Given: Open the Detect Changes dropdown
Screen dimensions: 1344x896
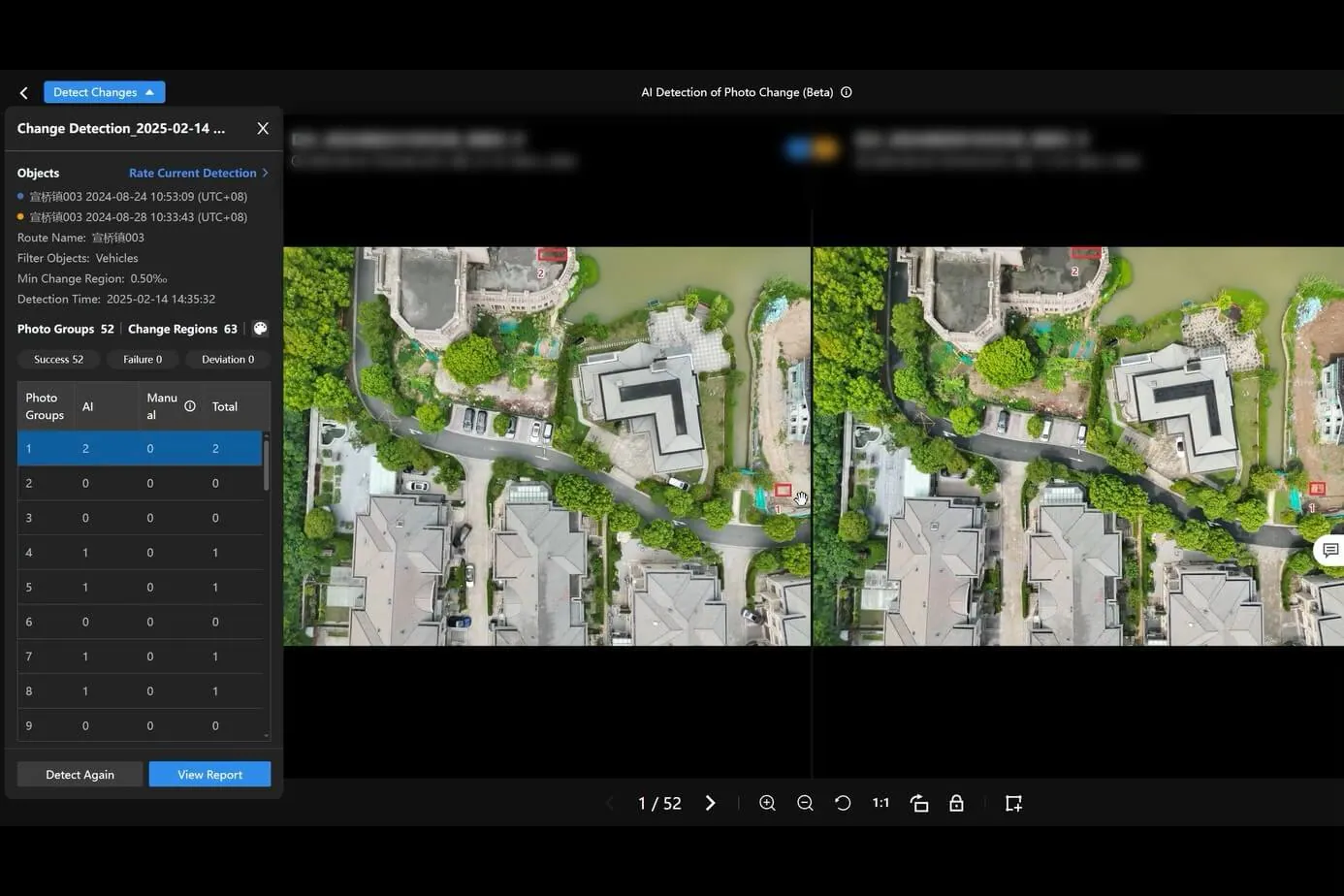Looking at the screenshot, I should [104, 92].
